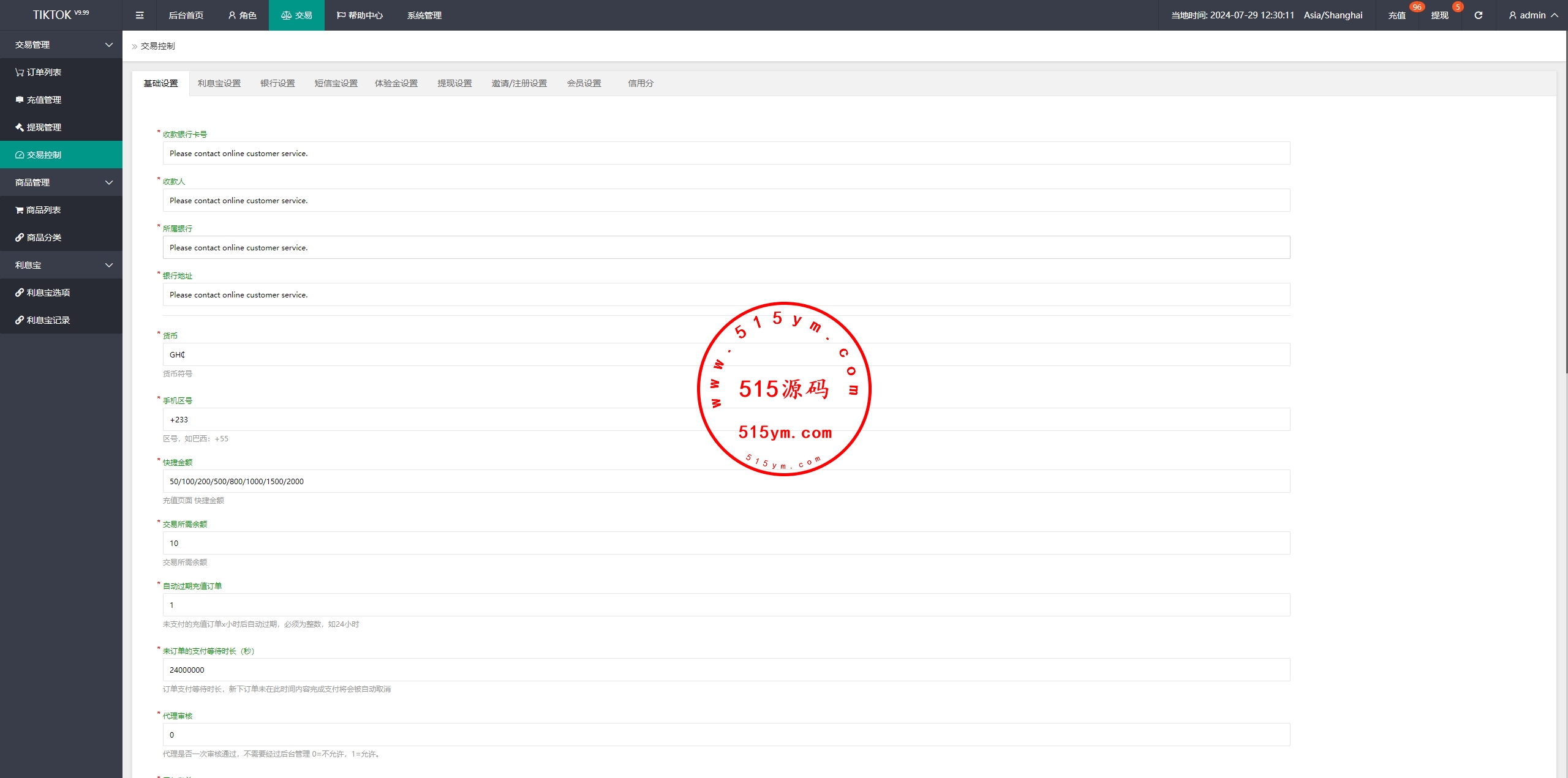
Task: Click the page vertical scrollbar
Action: point(1565,202)
